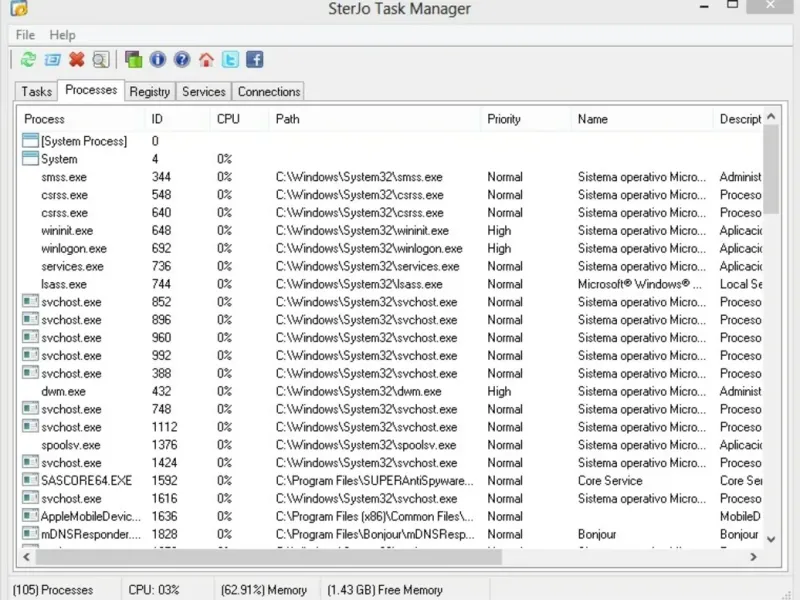Switch to the Tasks tab
Viewport: 800px width, 600px height.
coord(36,91)
